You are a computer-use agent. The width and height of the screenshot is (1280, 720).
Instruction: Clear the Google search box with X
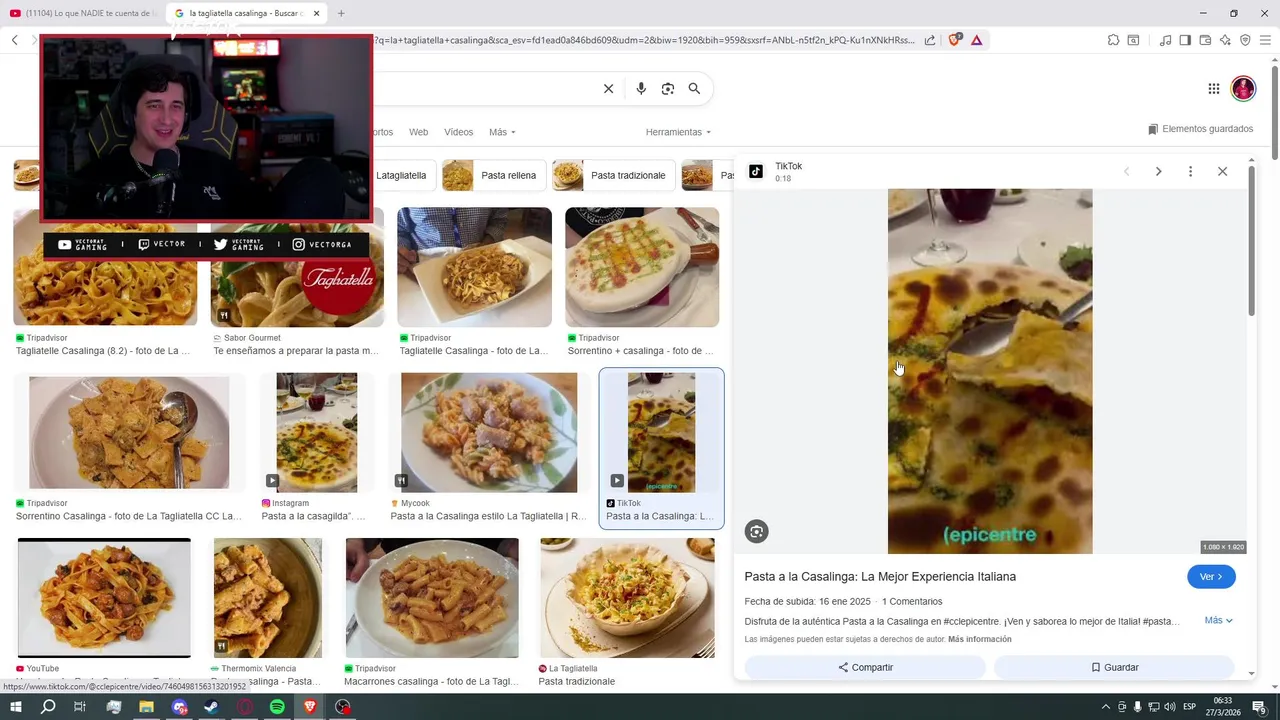tap(608, 89)
